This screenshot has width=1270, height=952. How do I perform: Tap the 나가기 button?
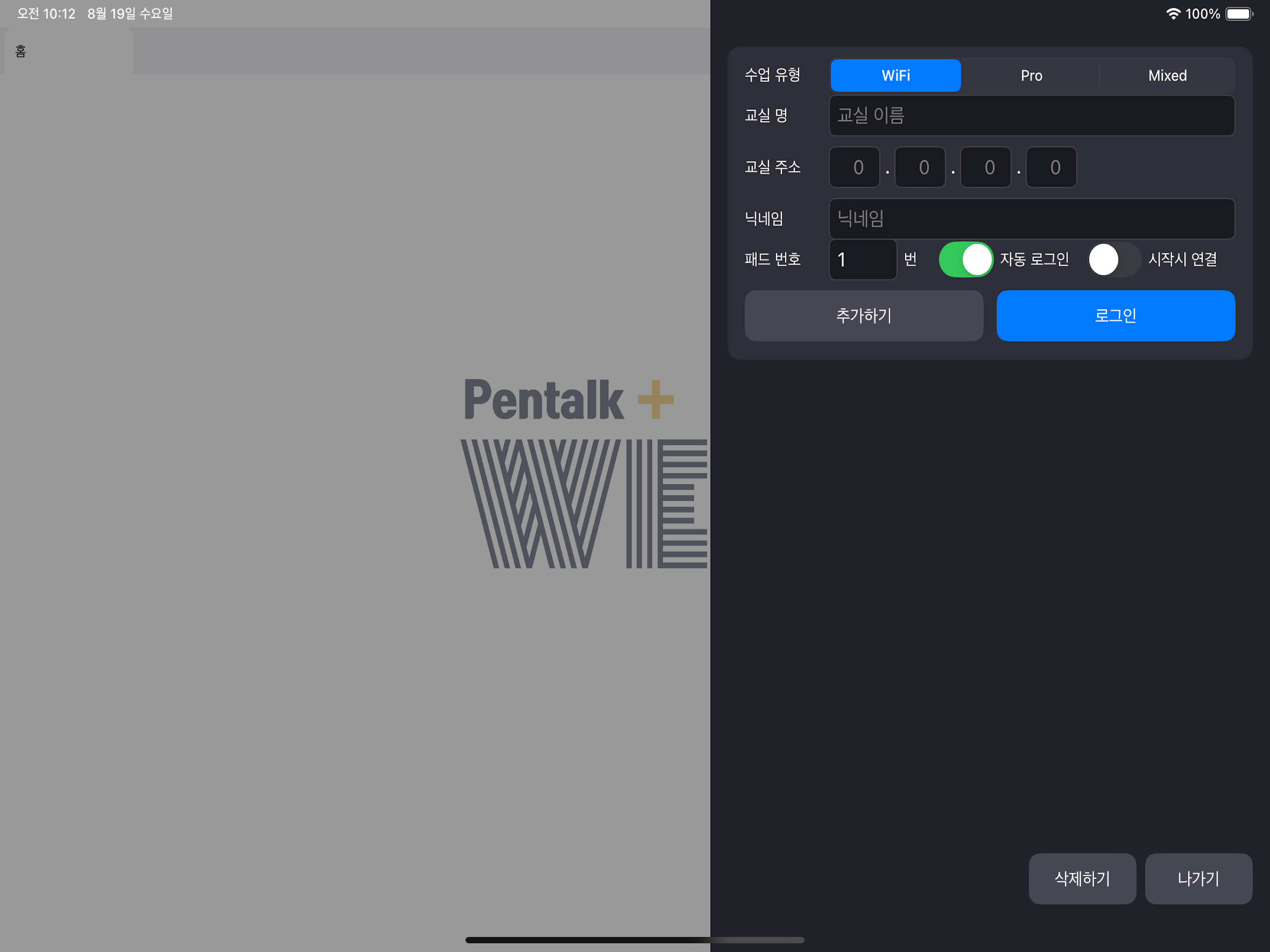[x=1198, y=879]
